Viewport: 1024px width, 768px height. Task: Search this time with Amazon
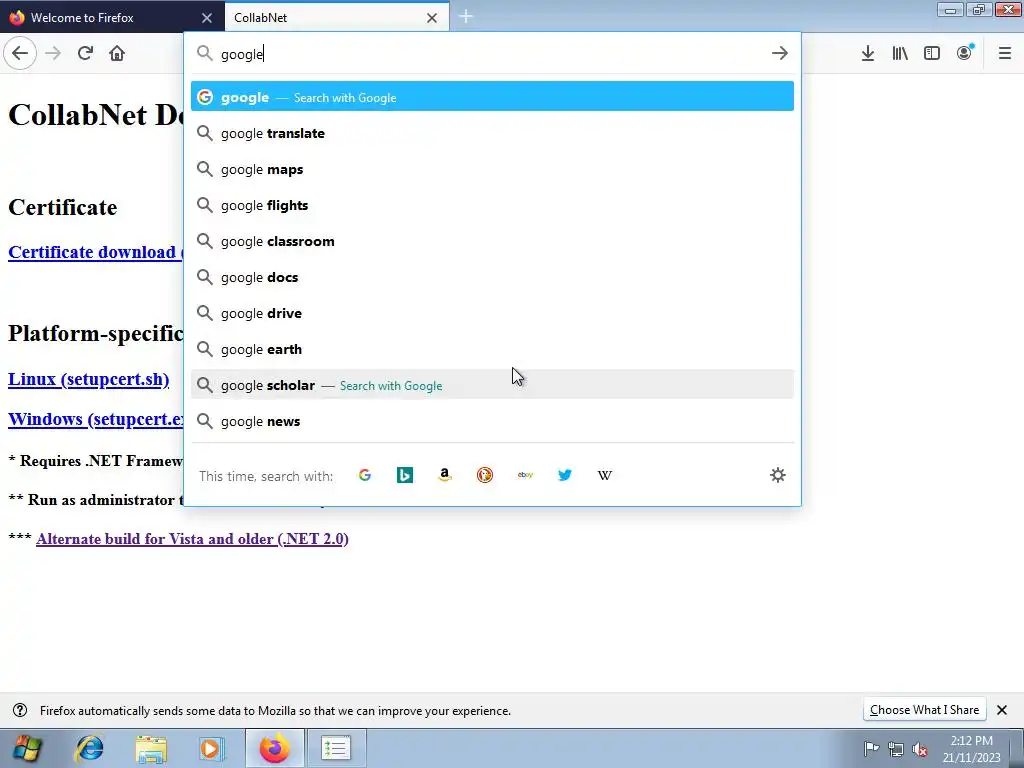tap(445, 475)
